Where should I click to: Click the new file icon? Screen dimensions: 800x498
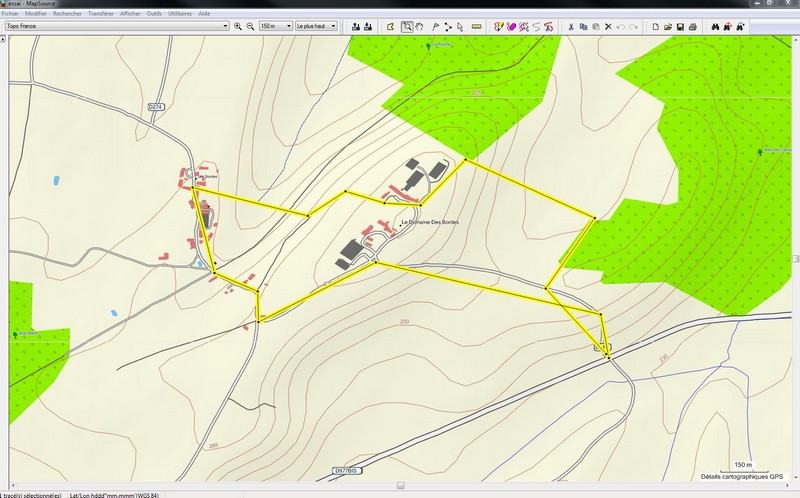(x=656, y=26)
